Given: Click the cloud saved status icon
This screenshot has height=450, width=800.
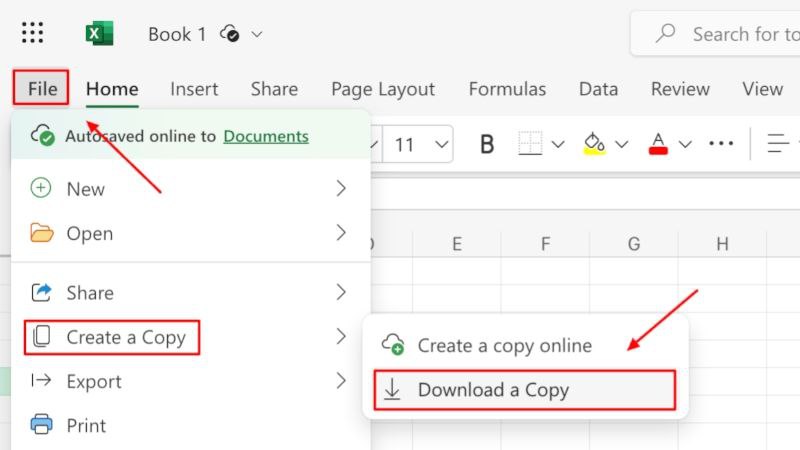Looking at the screenshot, I should tap(230, 34).
